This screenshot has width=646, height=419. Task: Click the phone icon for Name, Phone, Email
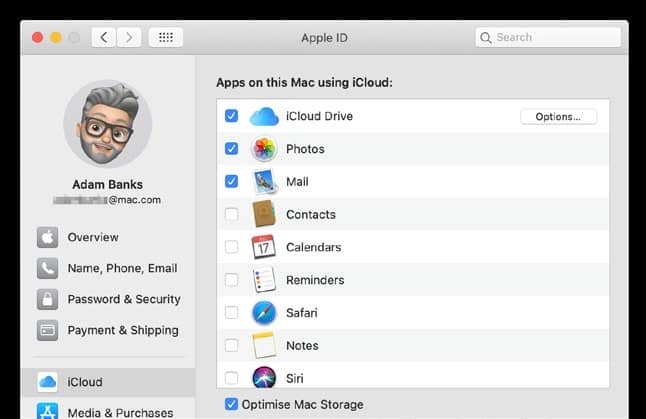(x=47, y=268)
